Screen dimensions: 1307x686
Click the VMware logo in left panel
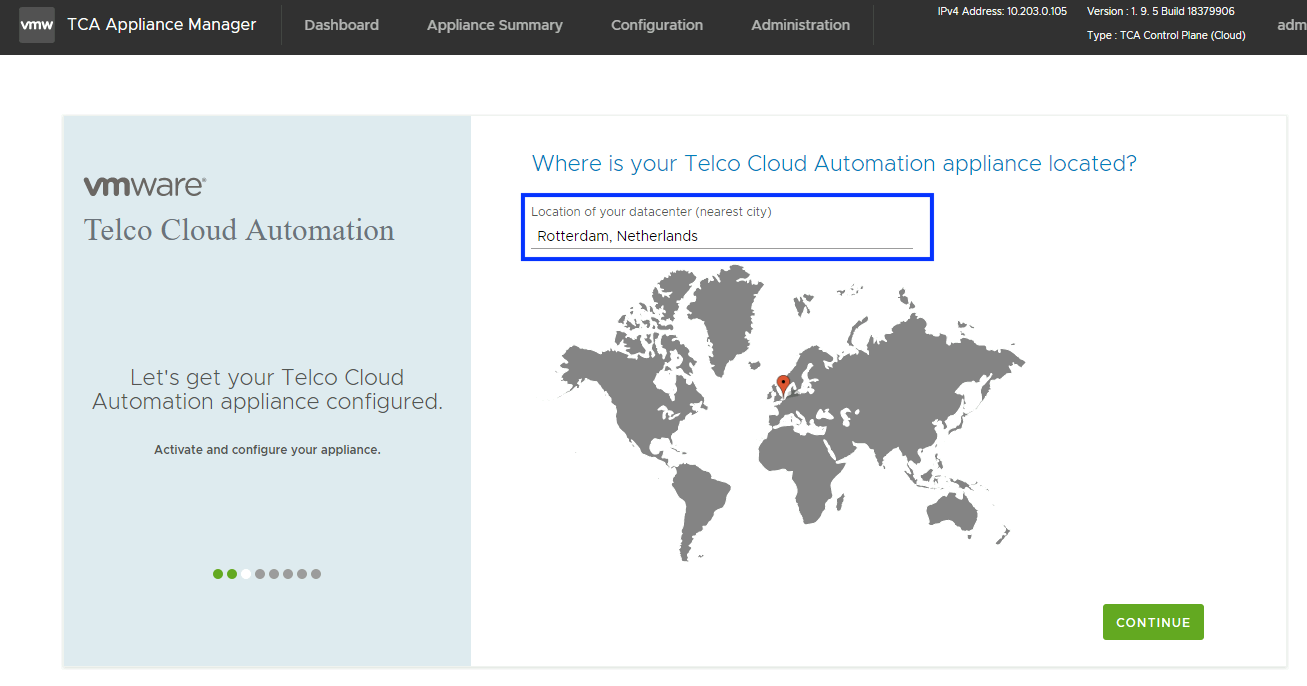click(145, 186)
